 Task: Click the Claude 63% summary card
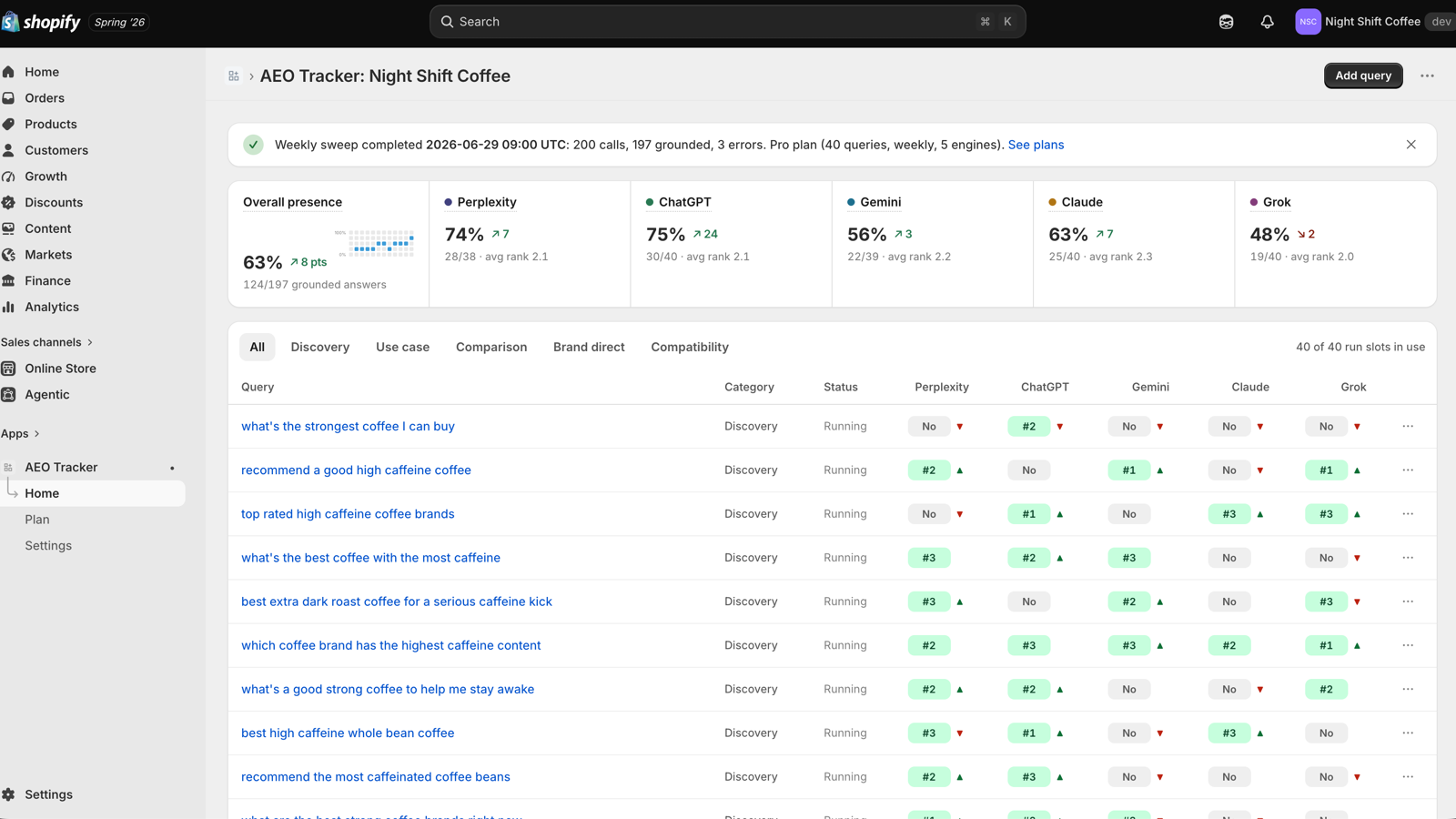[x=1134, y=244]
